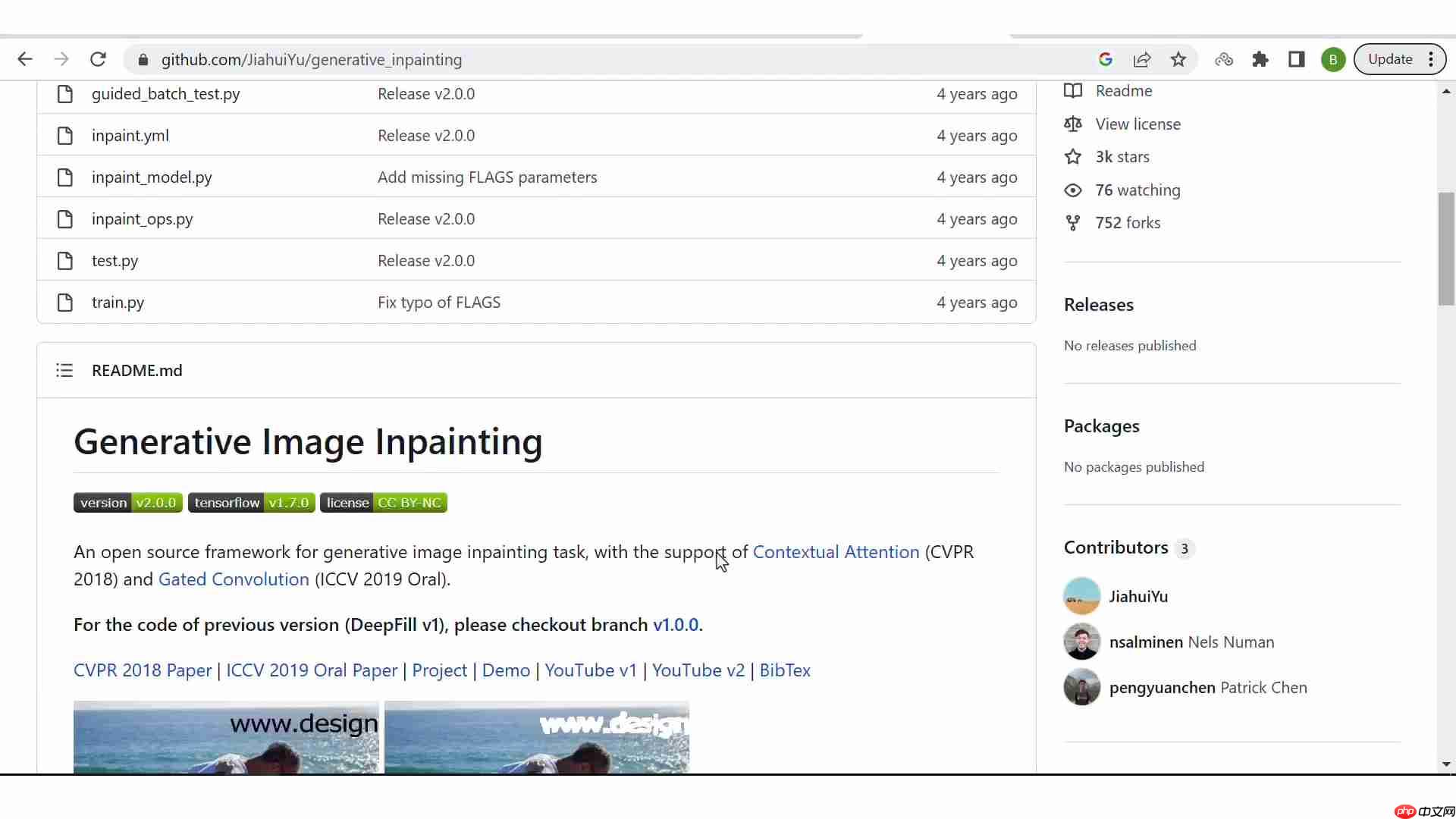1456x819 pixels.
Task: Click the page vertical scrollbar thumb
Action: tap(1446, 249)
